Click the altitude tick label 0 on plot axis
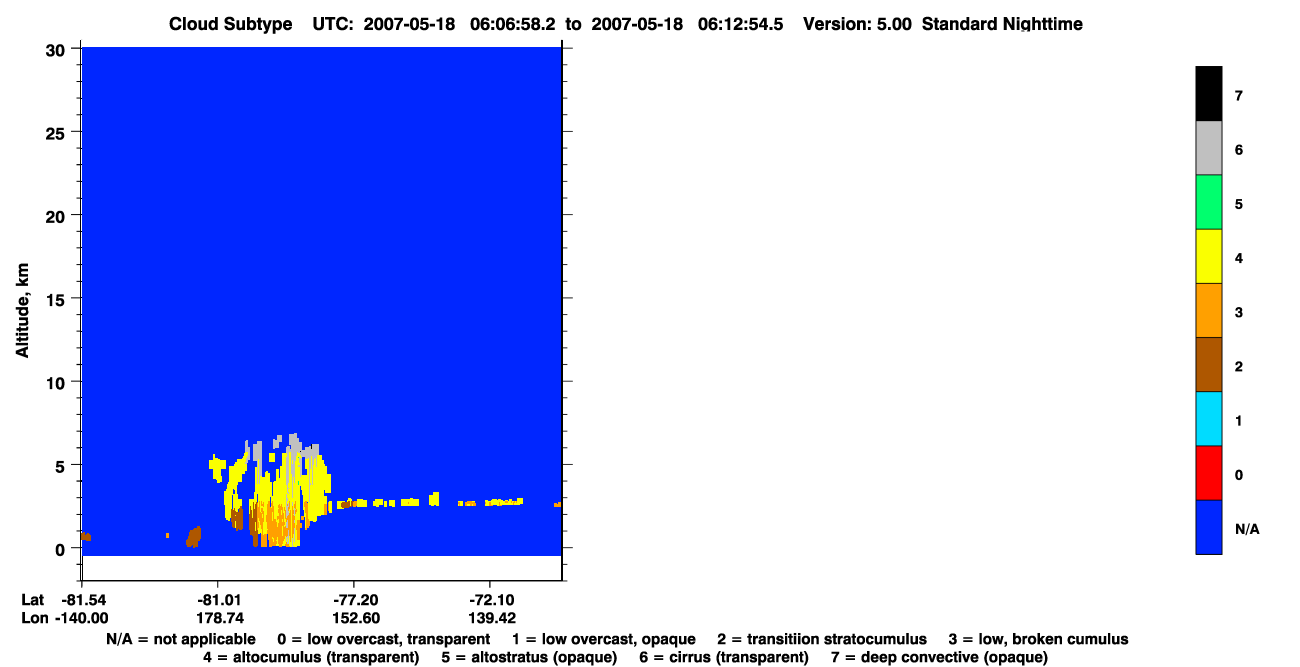Screen dimensions: 1300x667 (x=62, y=548)
